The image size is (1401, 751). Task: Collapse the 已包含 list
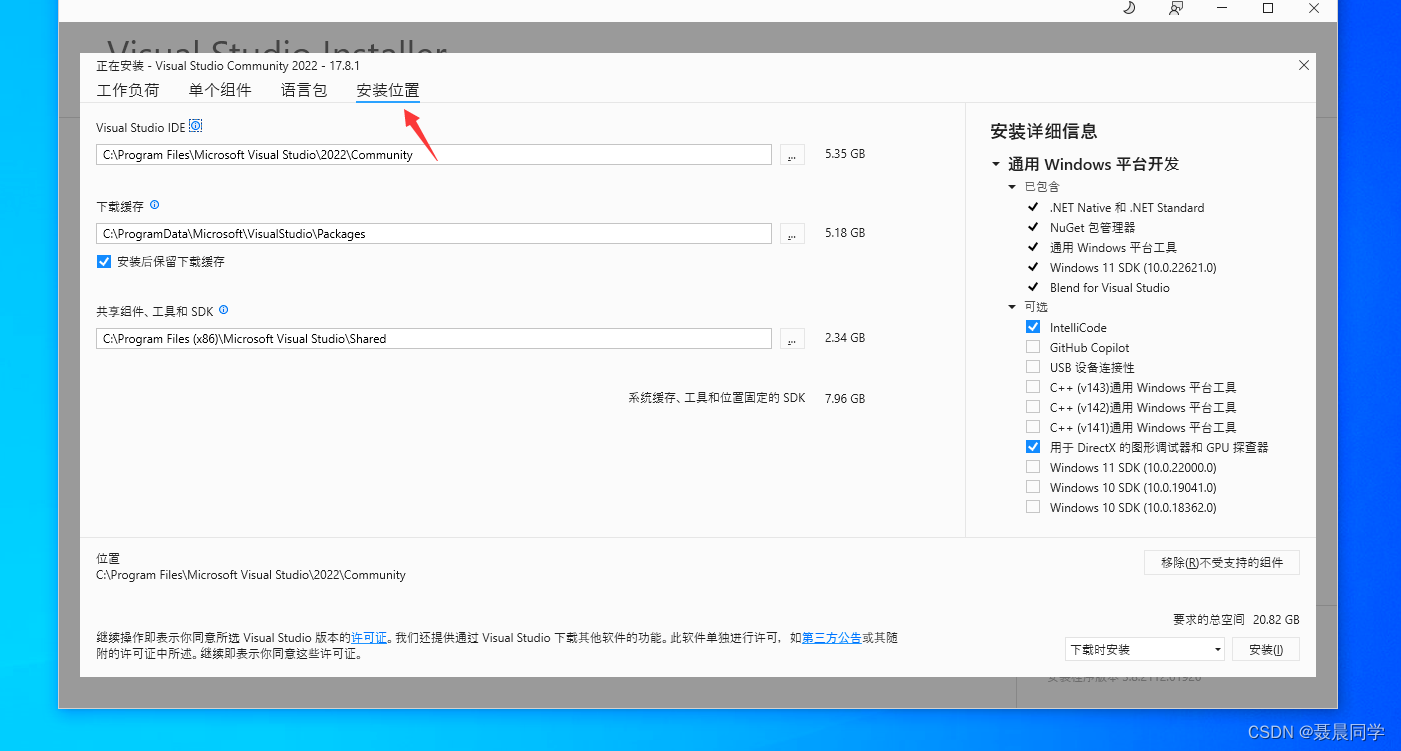[1011, 186]
